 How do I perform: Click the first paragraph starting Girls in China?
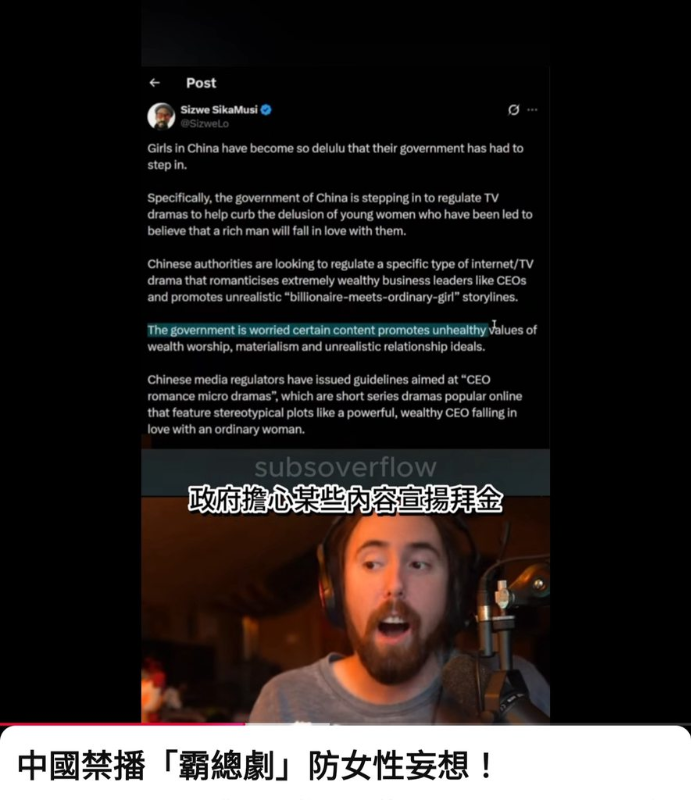click(335, 157)
